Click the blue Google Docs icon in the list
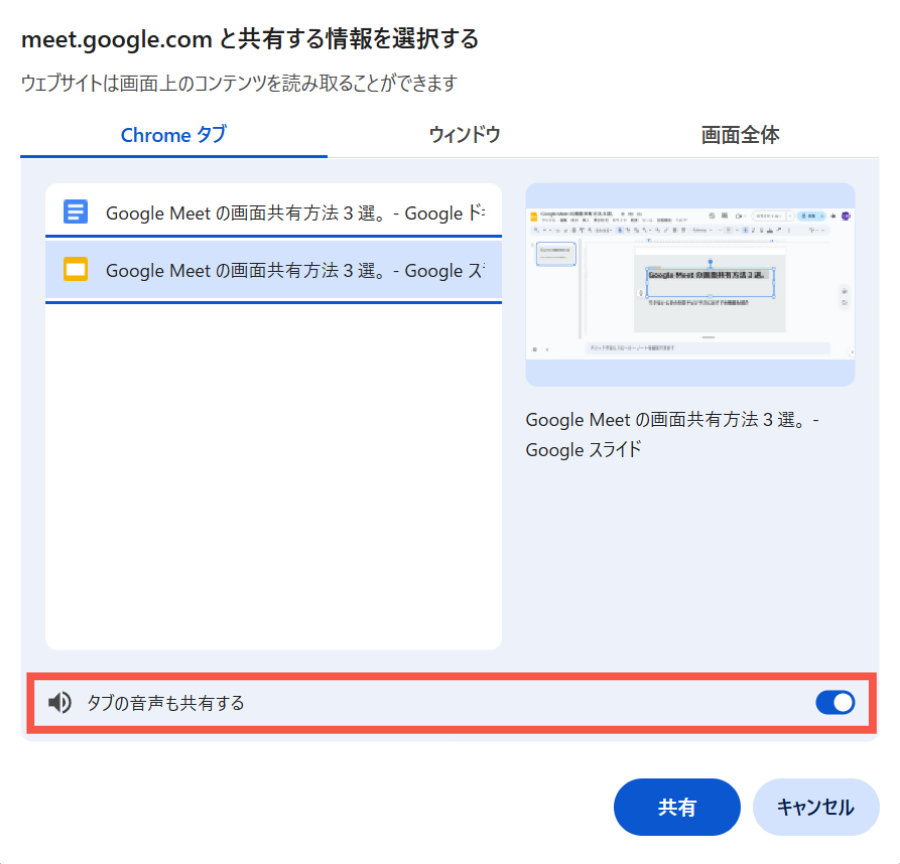Viewport: 900px width, 864px height. tap(76, 212)
